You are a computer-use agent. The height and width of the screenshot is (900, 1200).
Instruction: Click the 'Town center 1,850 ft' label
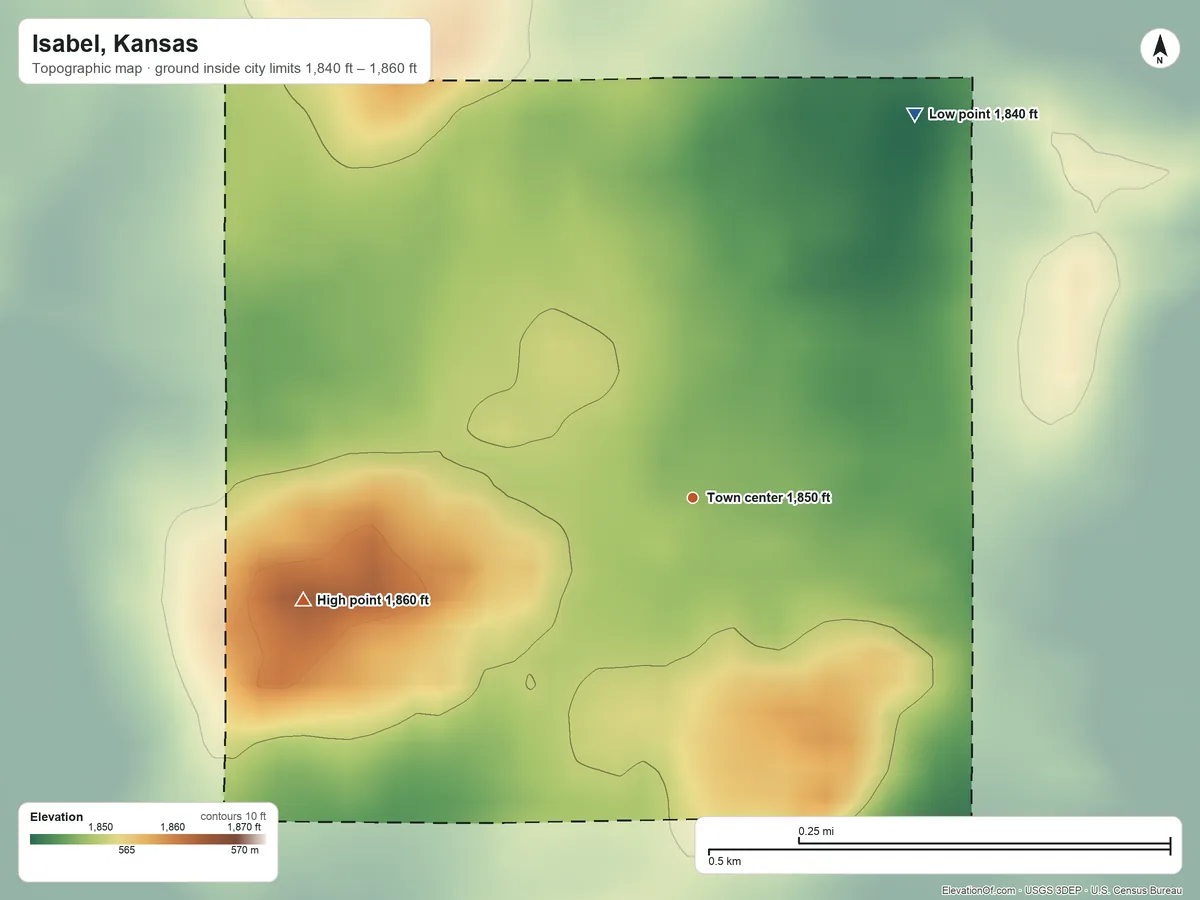[x=769, y=497]
